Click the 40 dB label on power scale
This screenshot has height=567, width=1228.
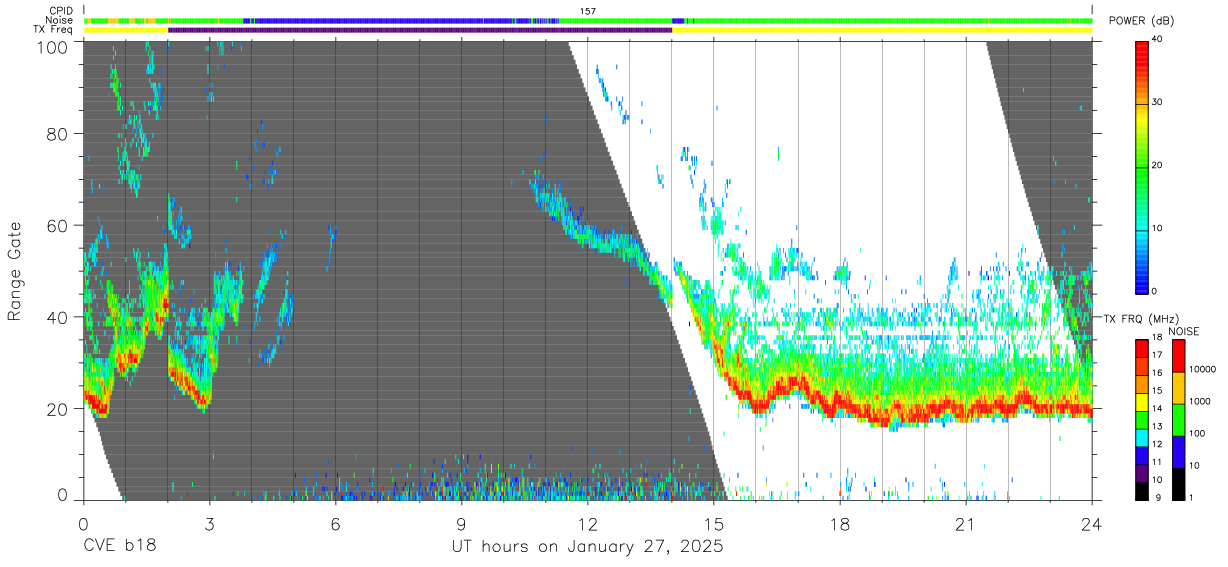pyautogui.click(x=1160, y=40)
